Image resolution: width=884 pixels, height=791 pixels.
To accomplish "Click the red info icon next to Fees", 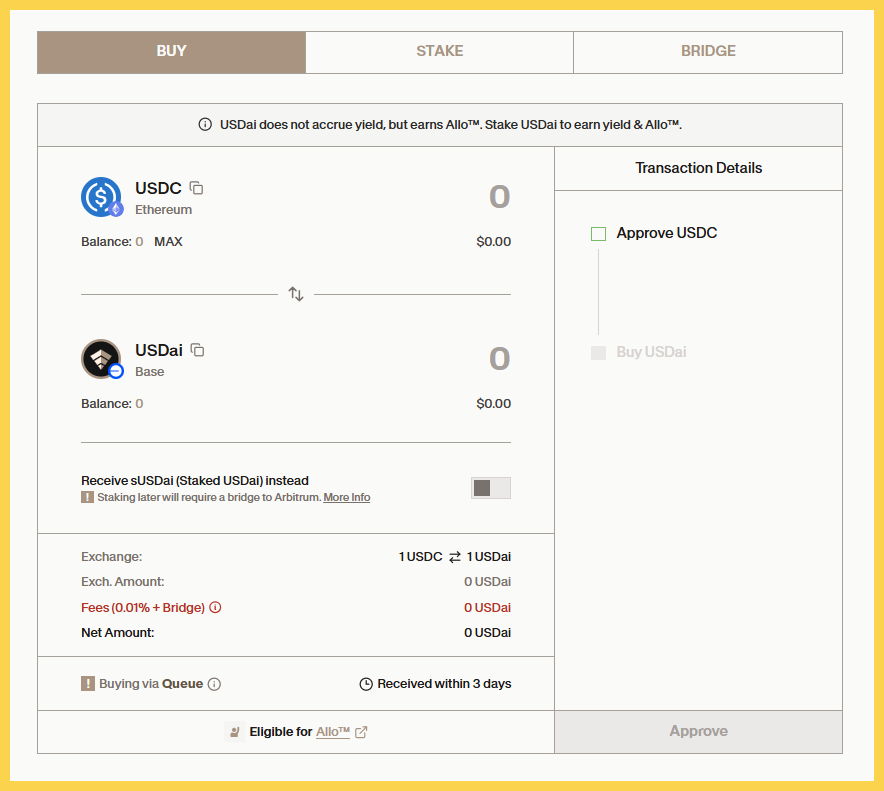I will tap(215, 607).
